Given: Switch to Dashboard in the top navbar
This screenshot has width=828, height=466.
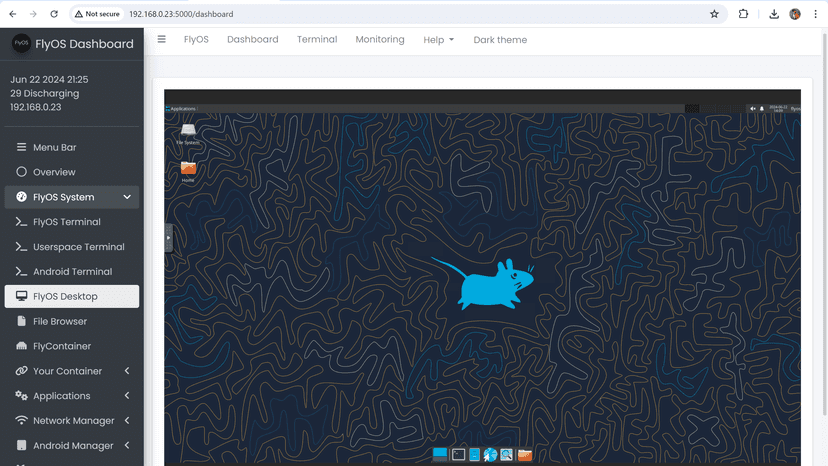Looking at the screenshot, I should [x=252, y=40].
